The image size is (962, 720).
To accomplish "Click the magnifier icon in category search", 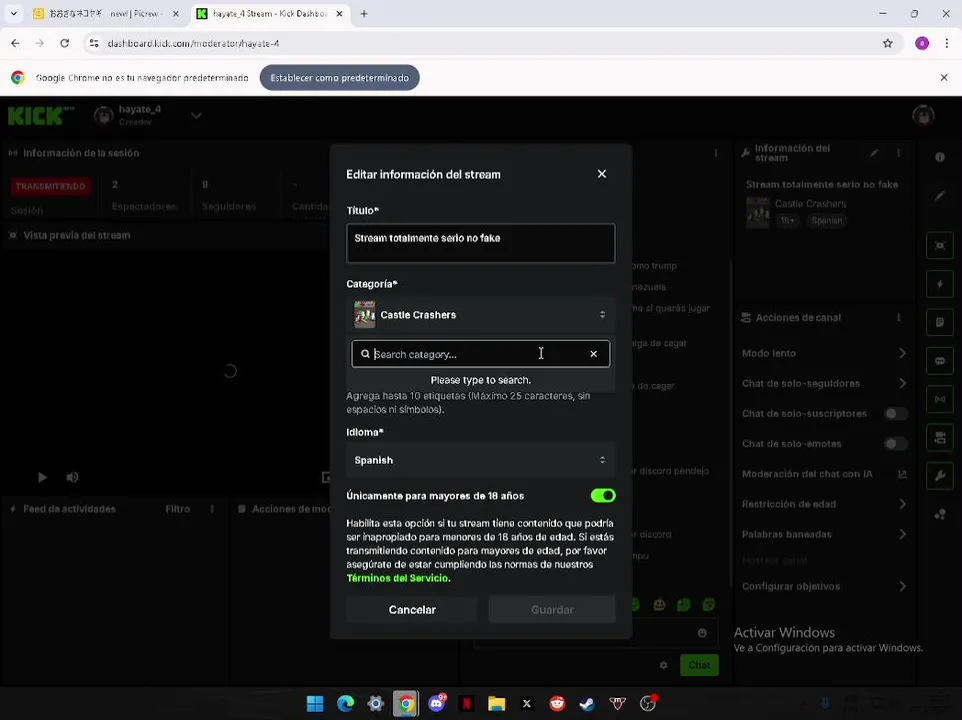I will tap(365, 354).
